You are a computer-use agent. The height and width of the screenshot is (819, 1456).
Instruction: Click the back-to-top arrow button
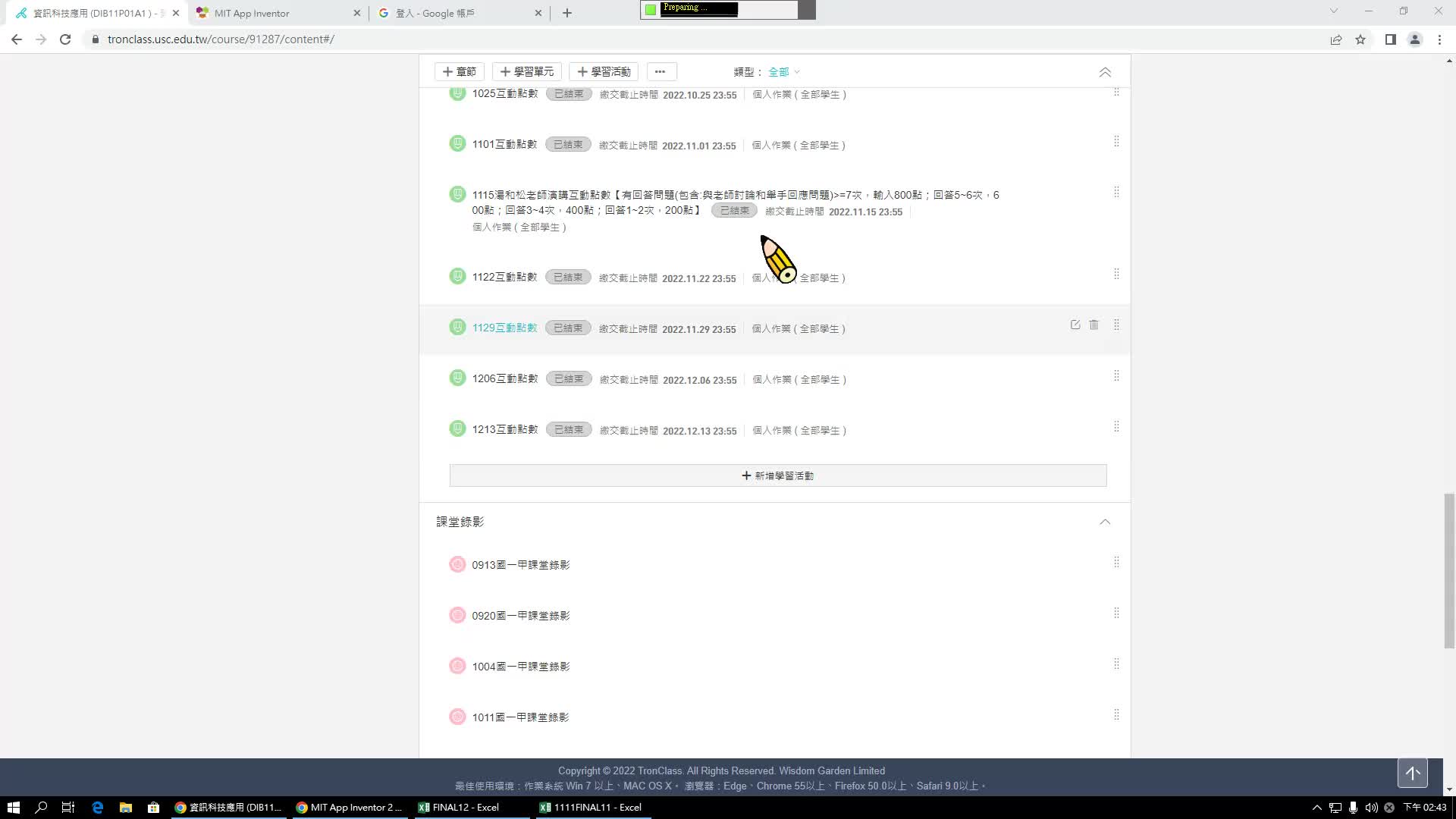click(1412, 773)
